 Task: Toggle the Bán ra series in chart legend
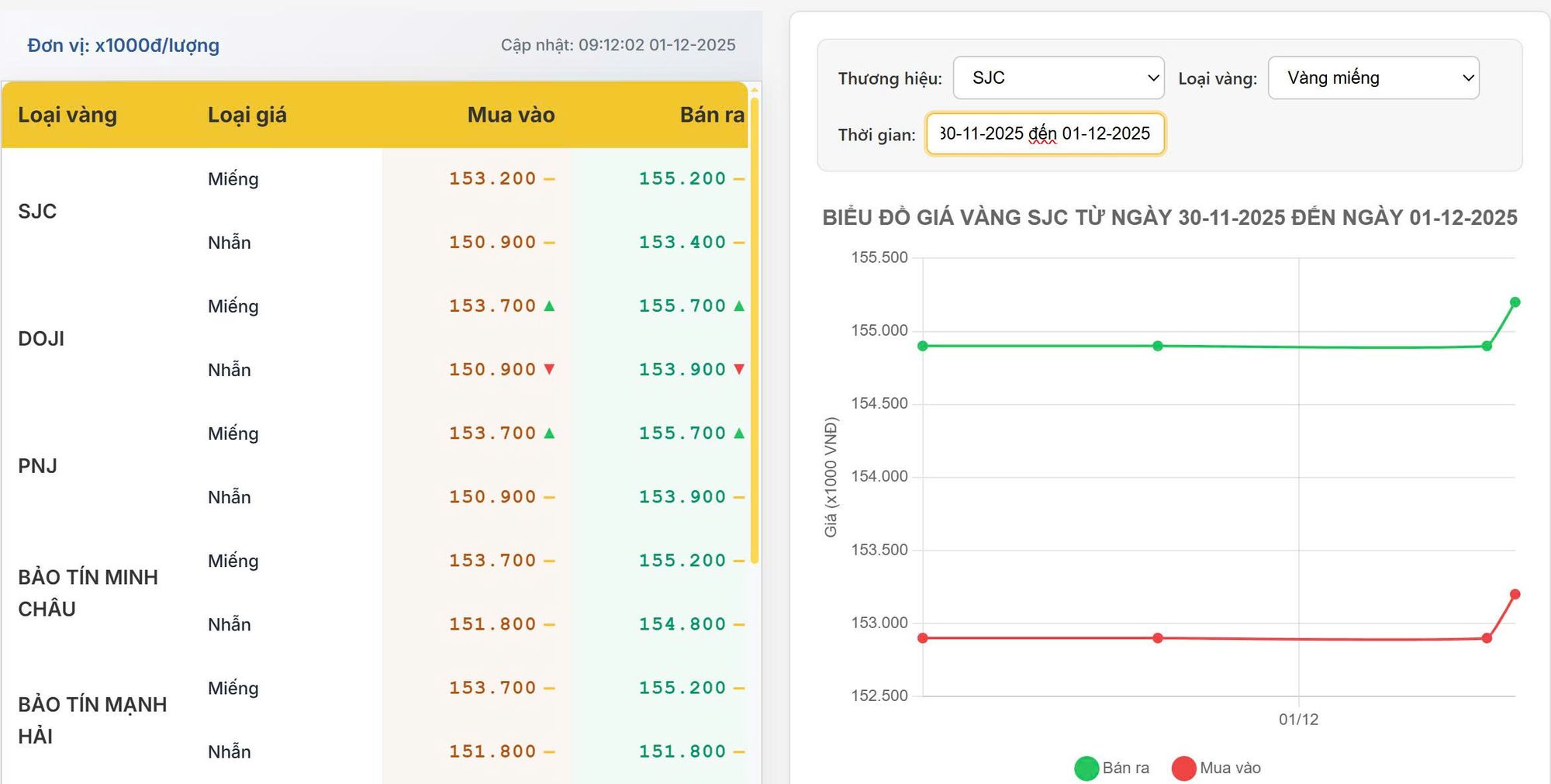1112,768
